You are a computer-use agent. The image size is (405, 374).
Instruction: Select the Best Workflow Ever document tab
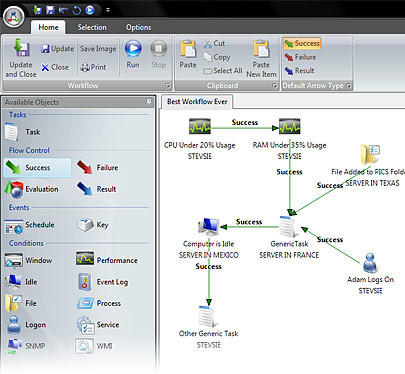(x=197, y=102)
